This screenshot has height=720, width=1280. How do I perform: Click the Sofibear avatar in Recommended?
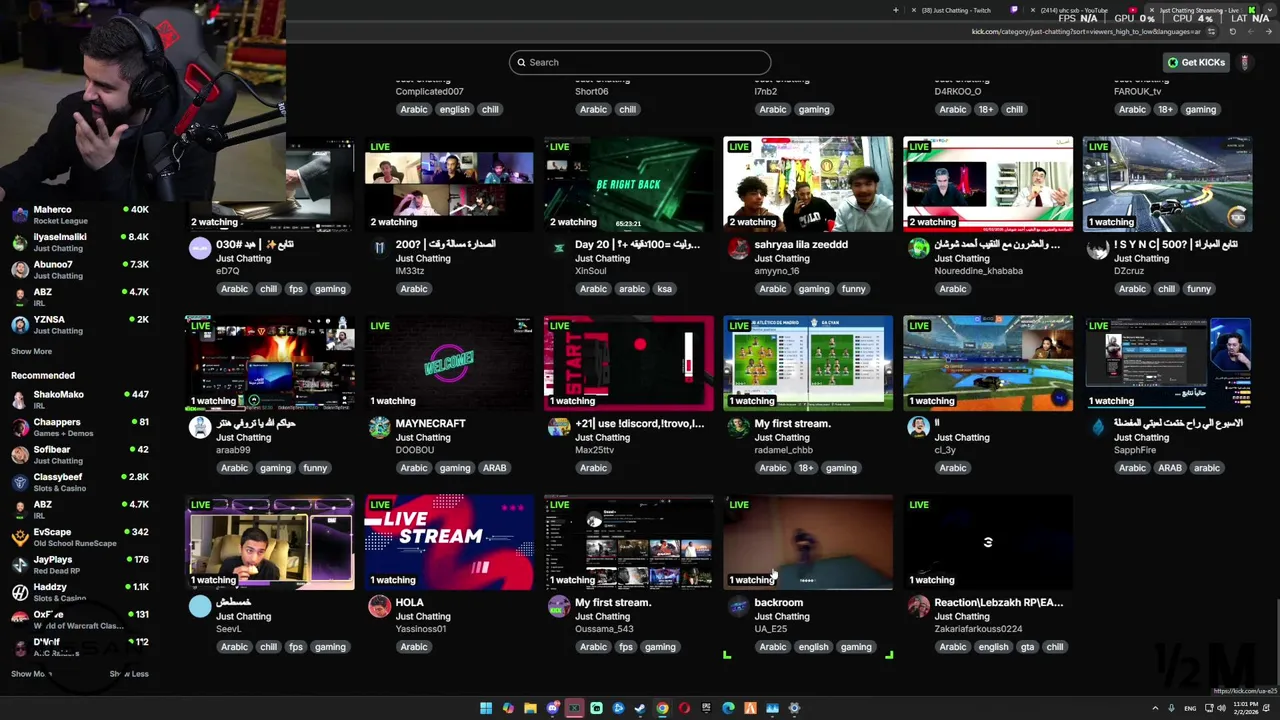19,455
